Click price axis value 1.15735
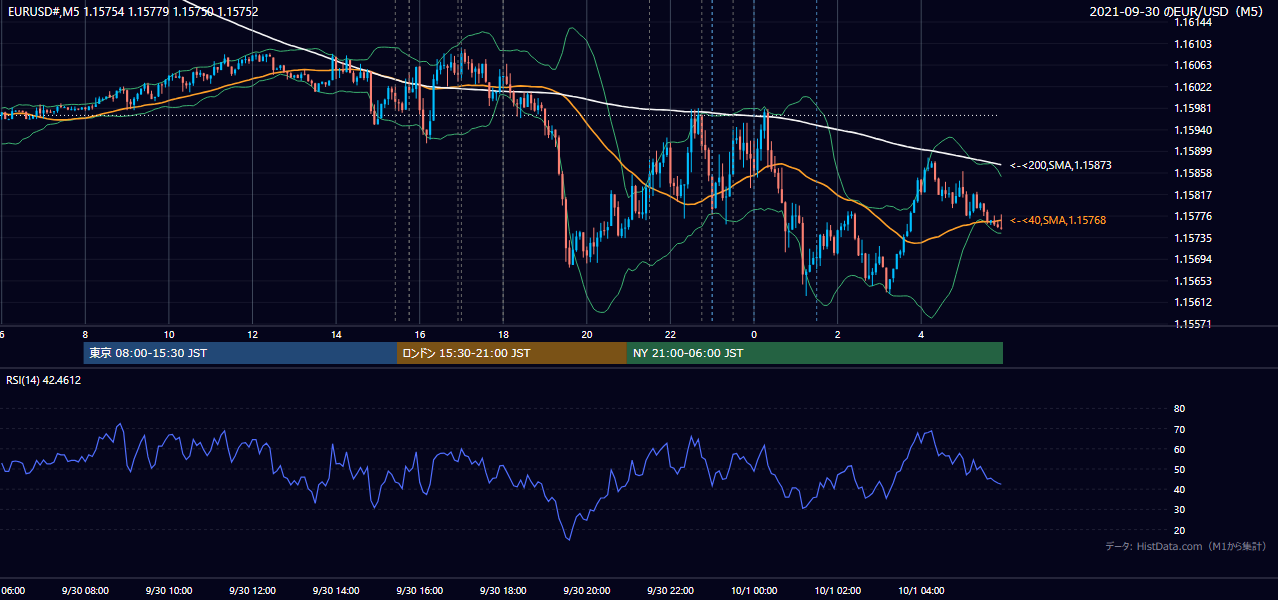 1193,238
